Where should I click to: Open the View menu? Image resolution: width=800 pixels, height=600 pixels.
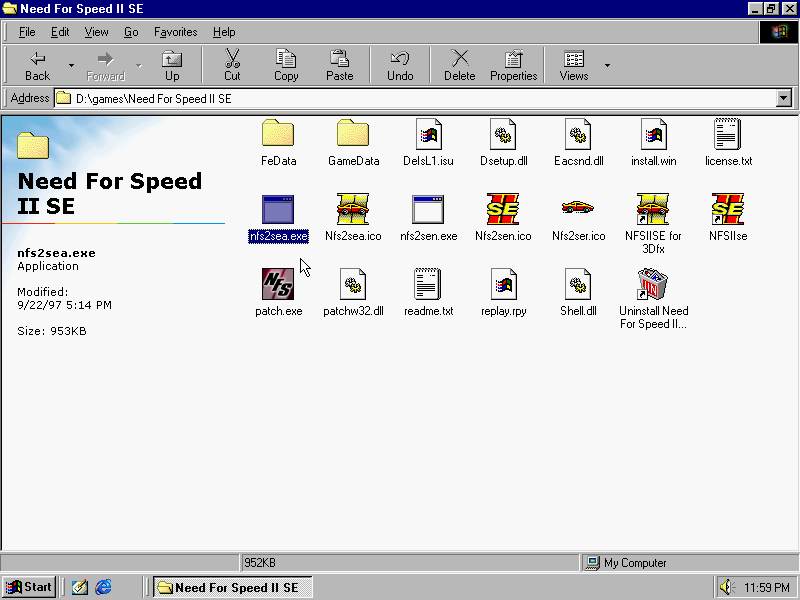pos(96,32)
